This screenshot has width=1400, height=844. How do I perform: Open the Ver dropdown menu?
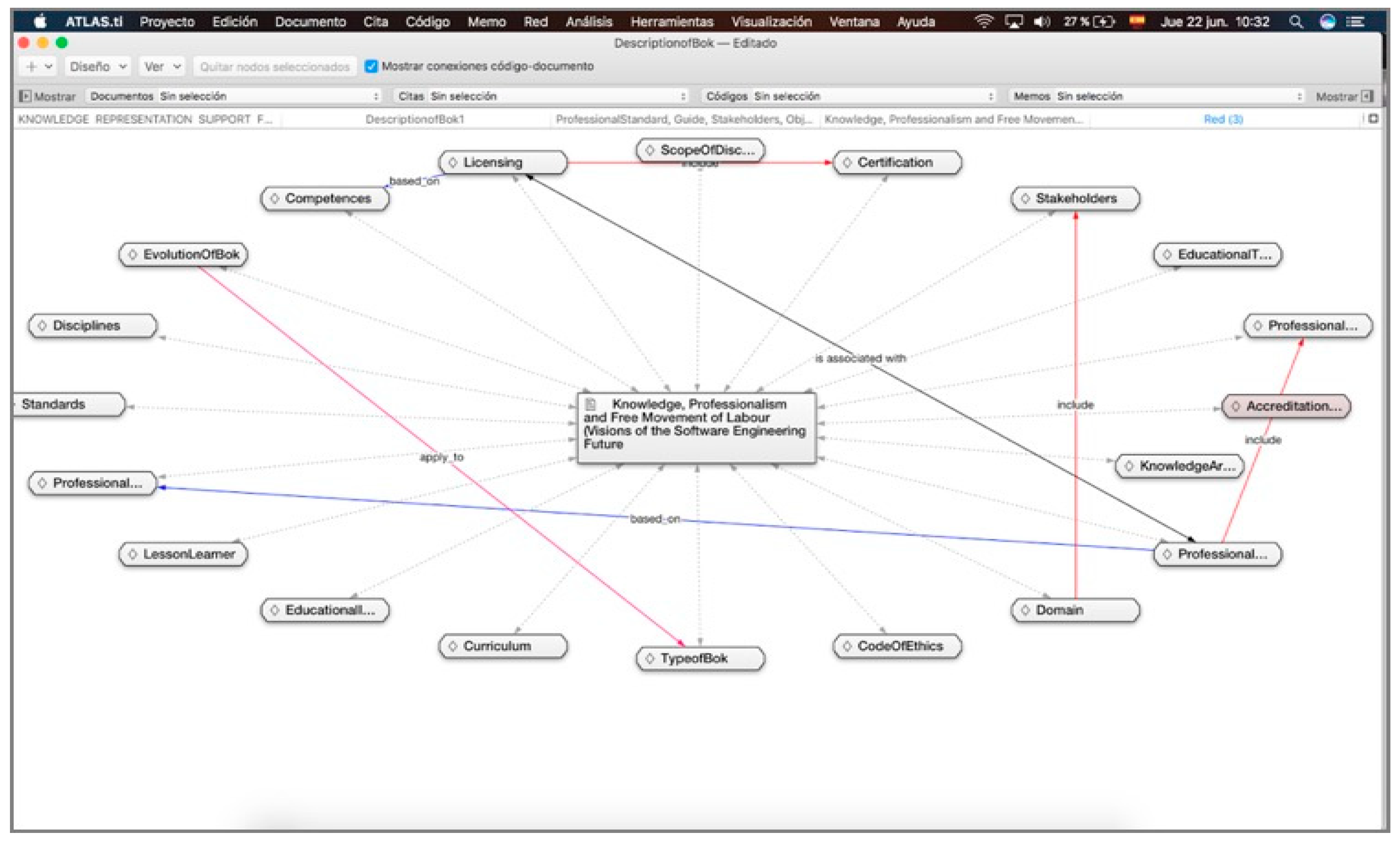[x=162, y=66]
